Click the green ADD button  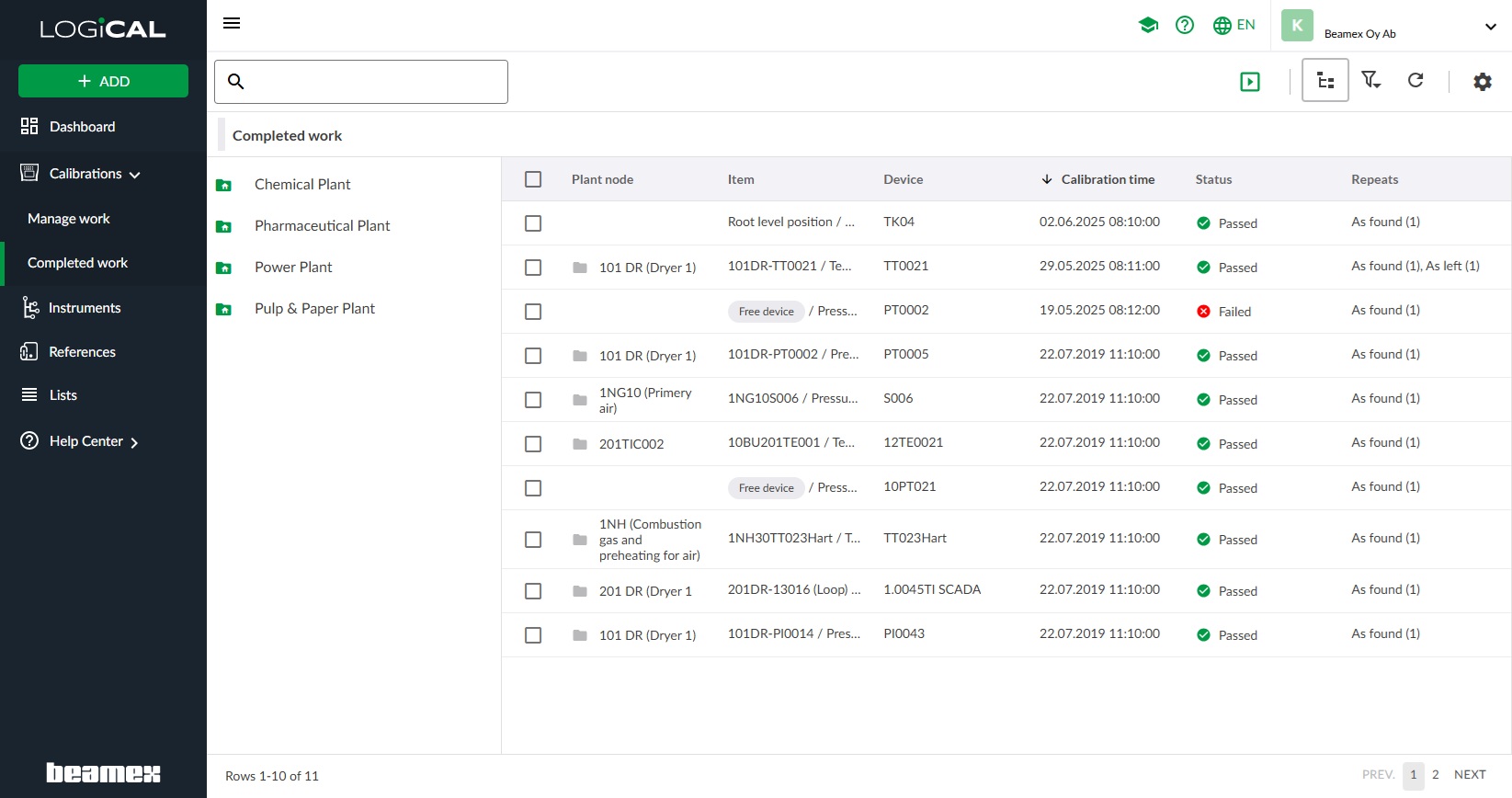[x=103, y=81]
